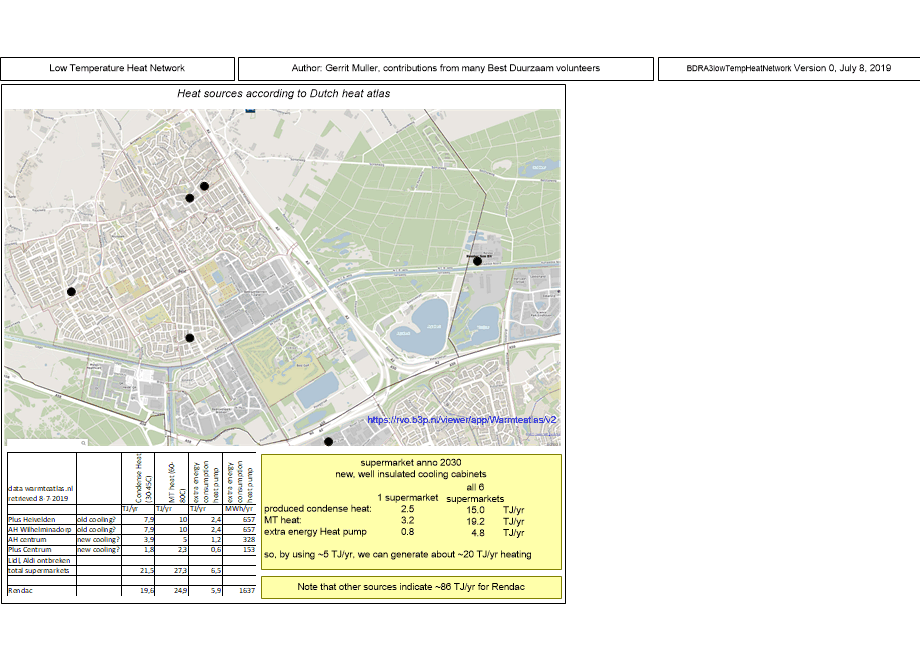Click the 'MWh/yr' unit cell
This screenshot has width=920, height=660.
(x=239, y=509)
